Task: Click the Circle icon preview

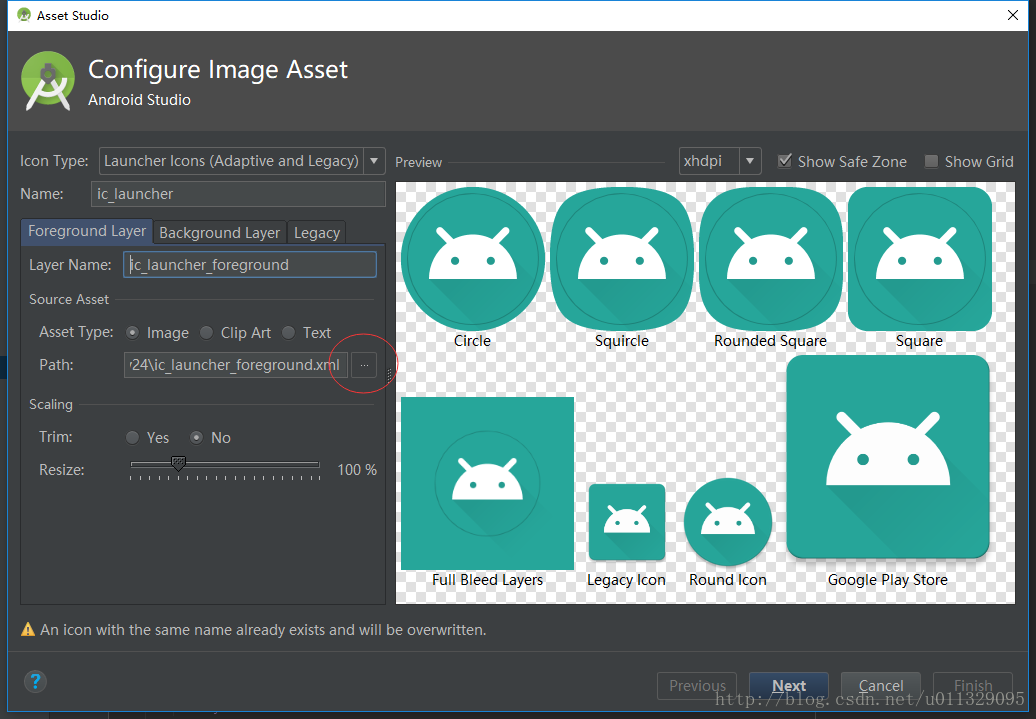Action: 472,259
